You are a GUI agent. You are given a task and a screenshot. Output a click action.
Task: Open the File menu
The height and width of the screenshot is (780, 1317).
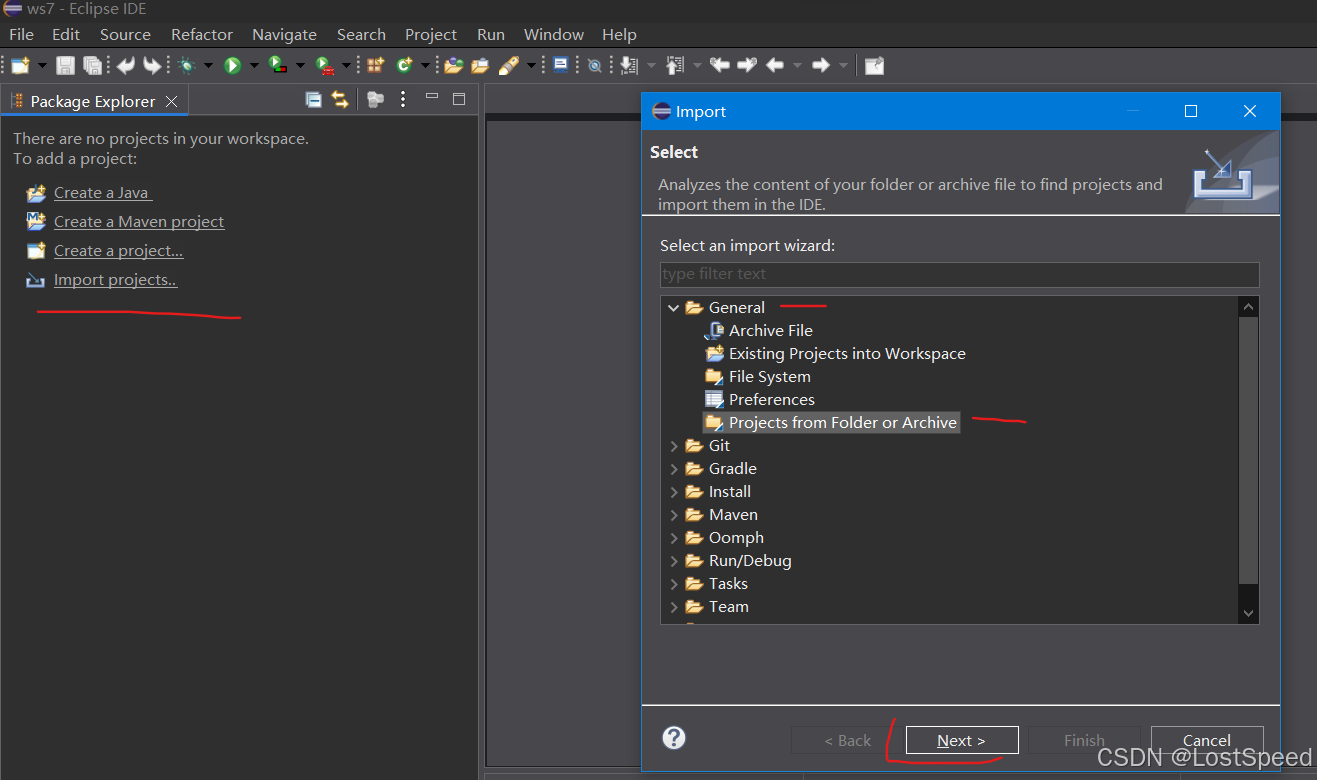tap(21, 34)
